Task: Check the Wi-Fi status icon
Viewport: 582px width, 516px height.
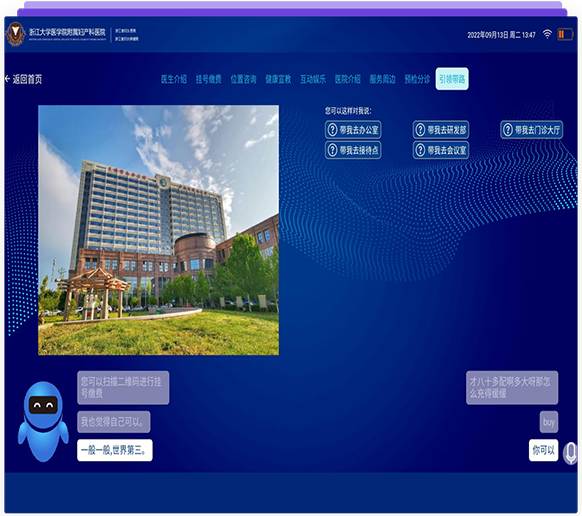Action: (547, 34)
